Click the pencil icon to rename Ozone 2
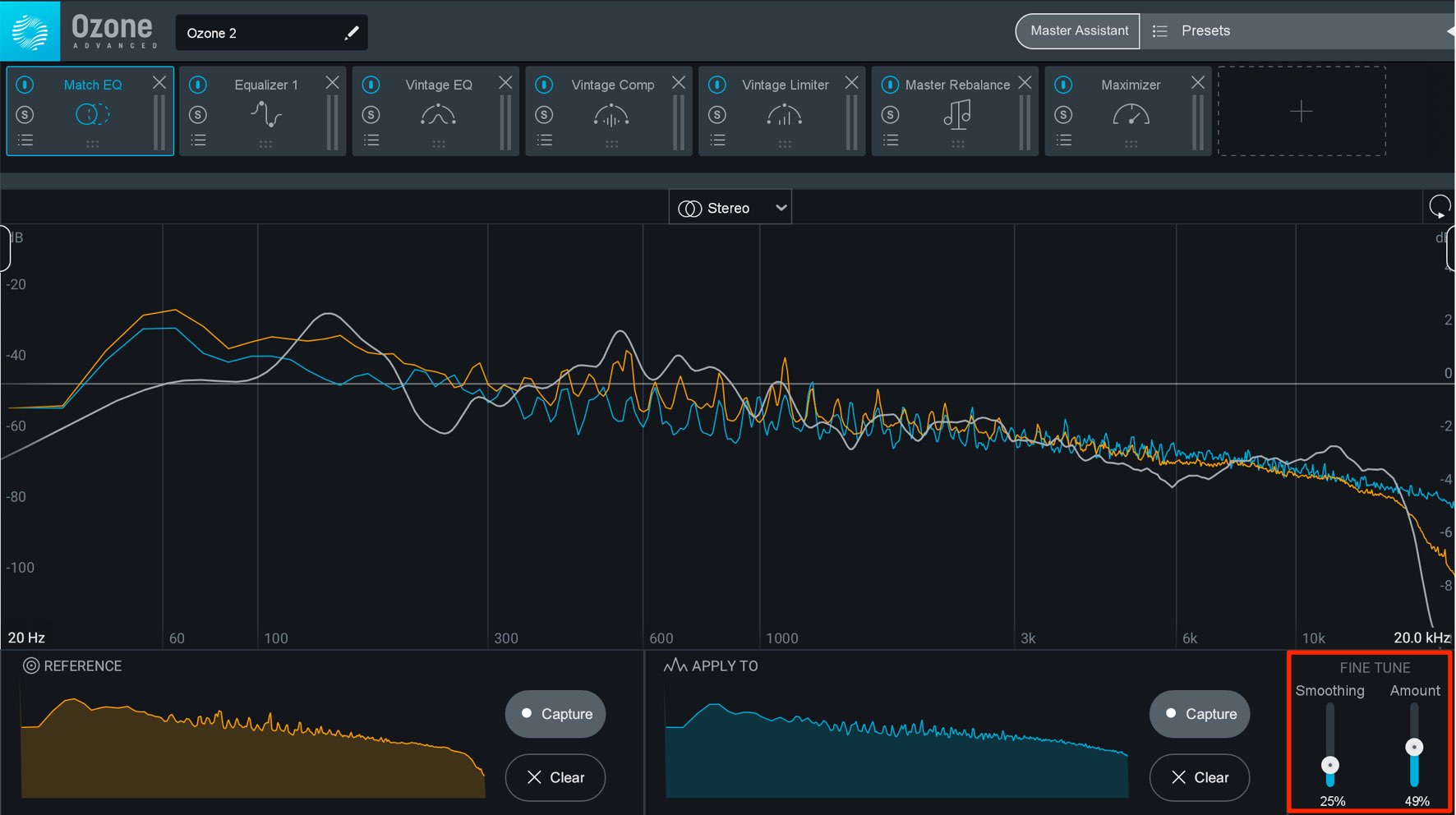 352,33
